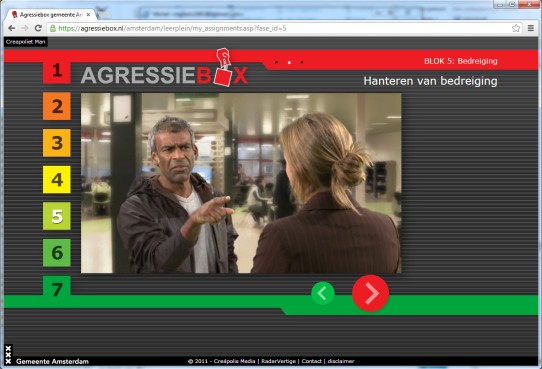This screenshot has height=369, width=542.
Task: Click the red next arrow button
Action: (x=371, y=293)
